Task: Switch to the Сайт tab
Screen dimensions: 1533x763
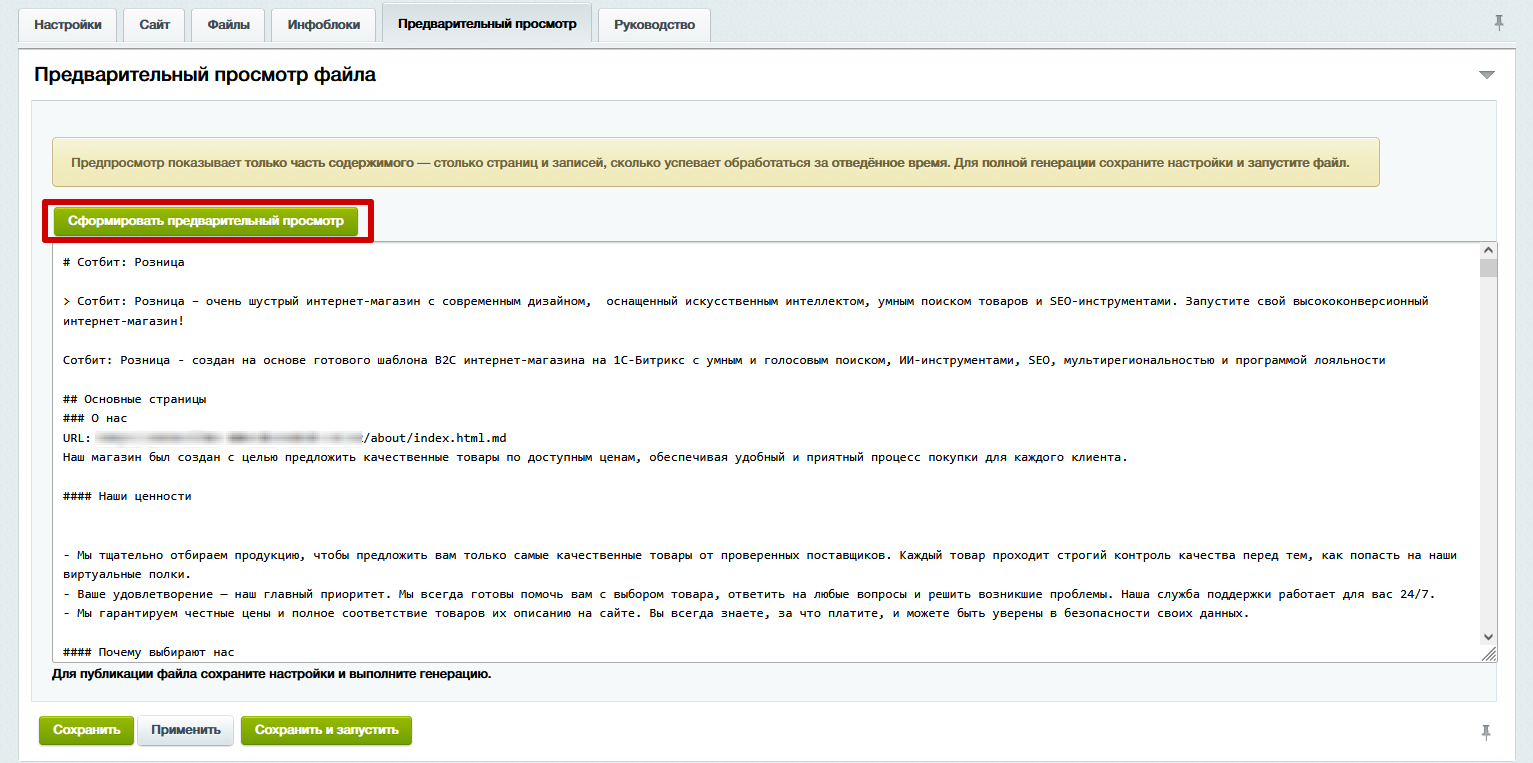Action: (155, 25)
